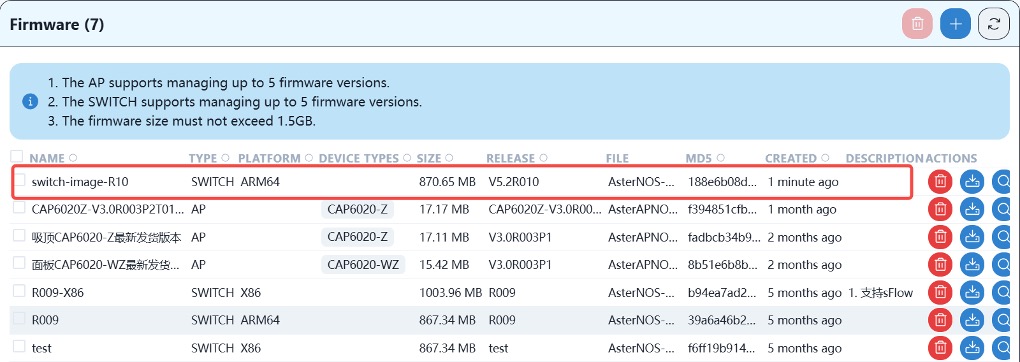Sort by the NAME column icon
Image resolution: width=1020 pixels, height=362 pixels.
(x=73, y=158)
